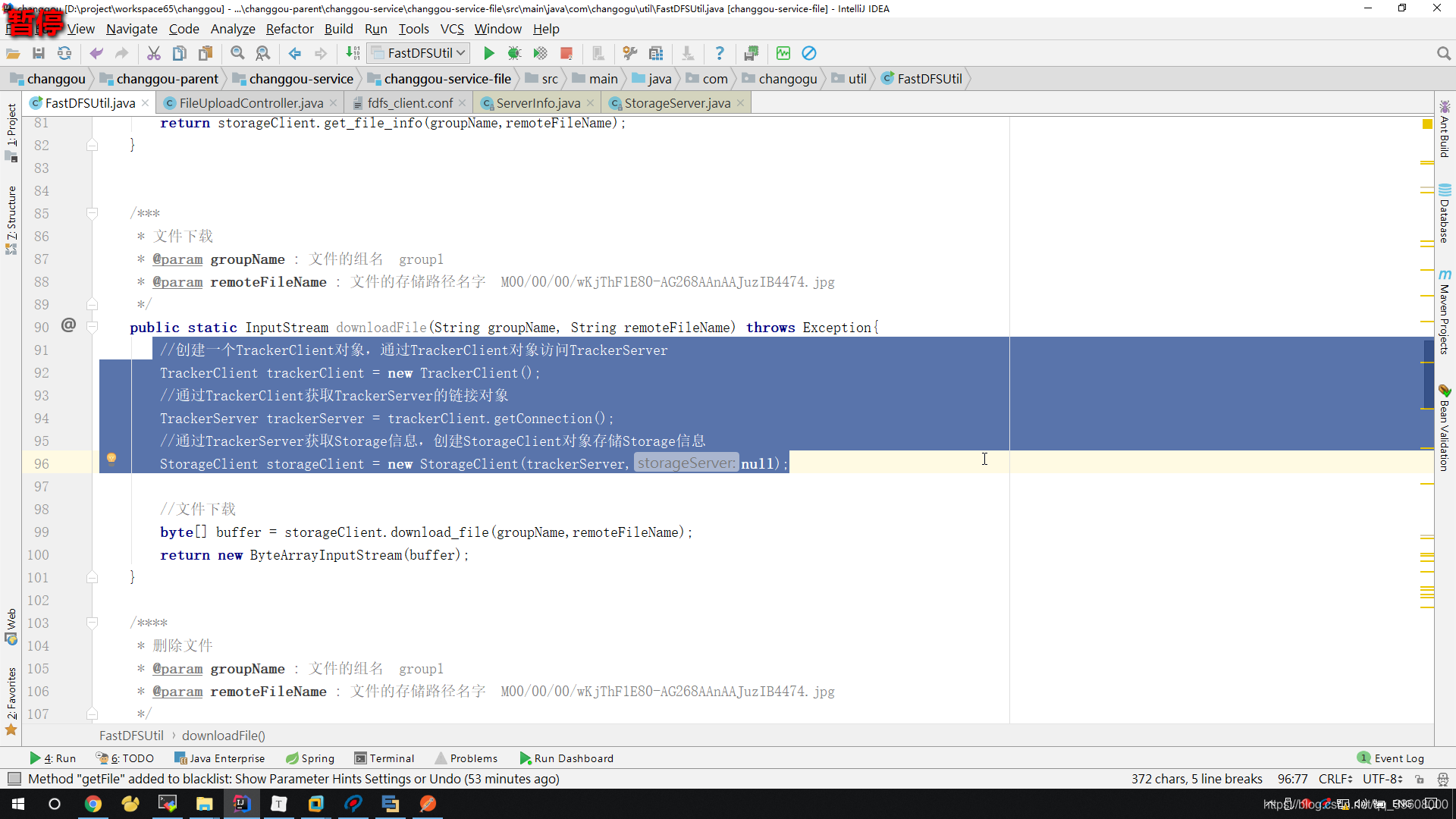This screenshot has width=1456, height=819.
Task: Click the Undo arrow icon
Action: (x=96, y=53)
